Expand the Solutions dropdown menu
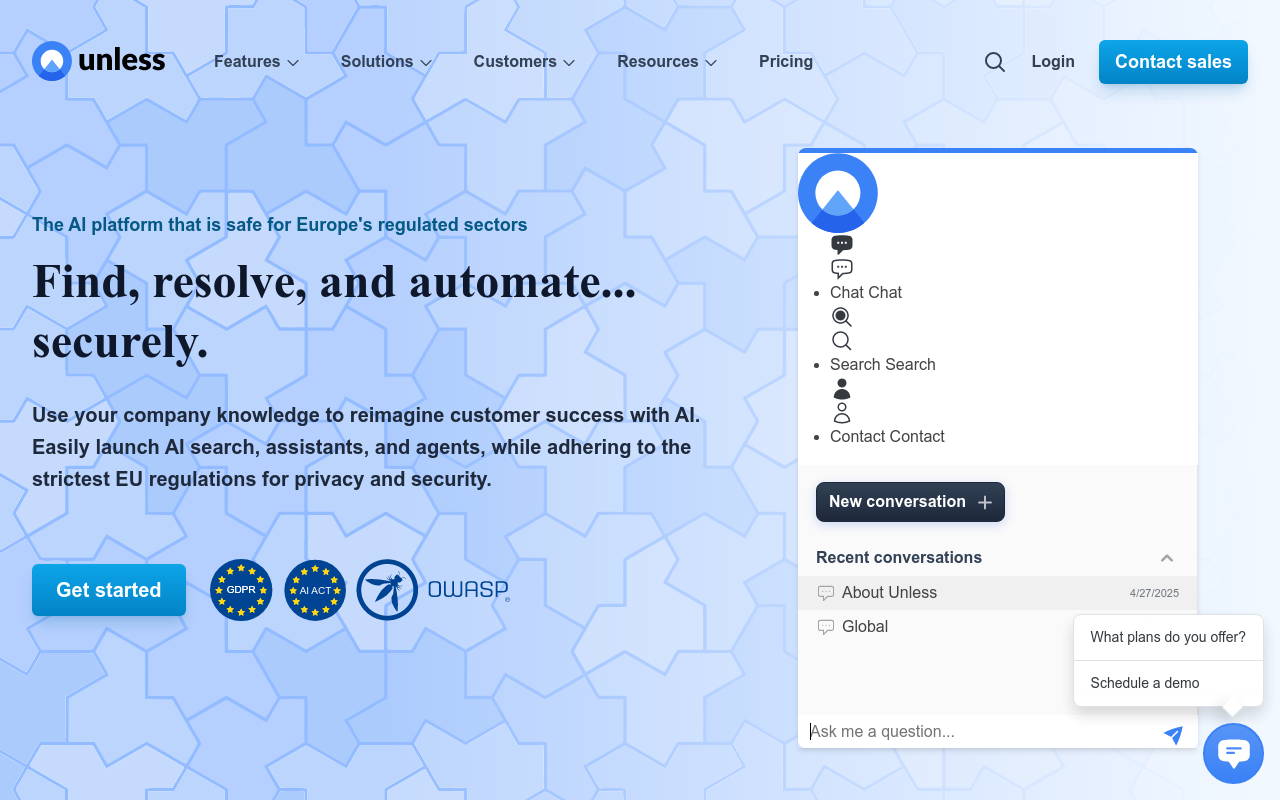The height and width of the screenshot is (800, 1280). point(386,61)
